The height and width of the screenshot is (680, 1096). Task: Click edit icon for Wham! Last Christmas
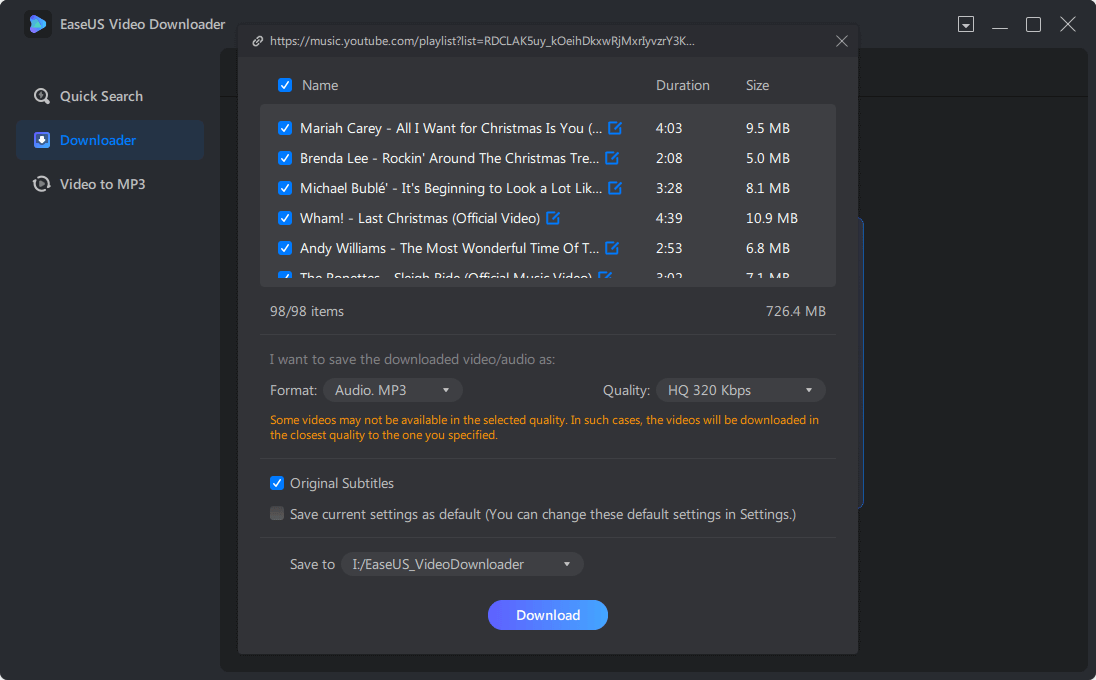553,218
